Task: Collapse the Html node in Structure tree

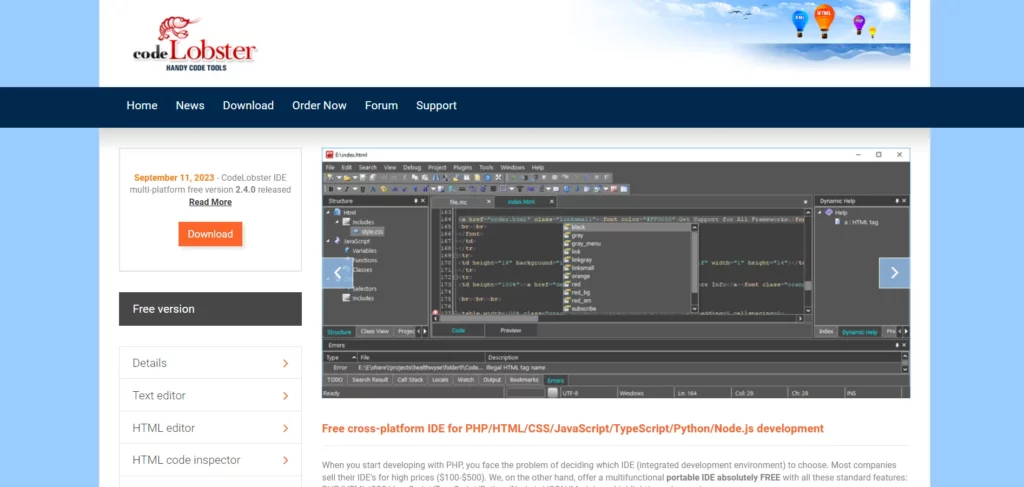Action: pyautogui.click(x=328, y=212)
